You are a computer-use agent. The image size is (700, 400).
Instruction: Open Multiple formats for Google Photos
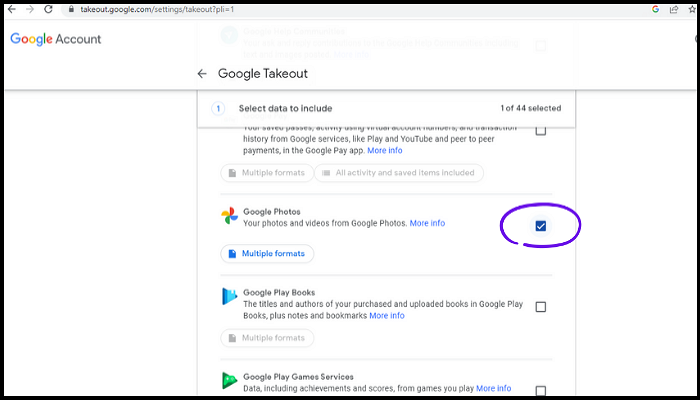(267, 254)
